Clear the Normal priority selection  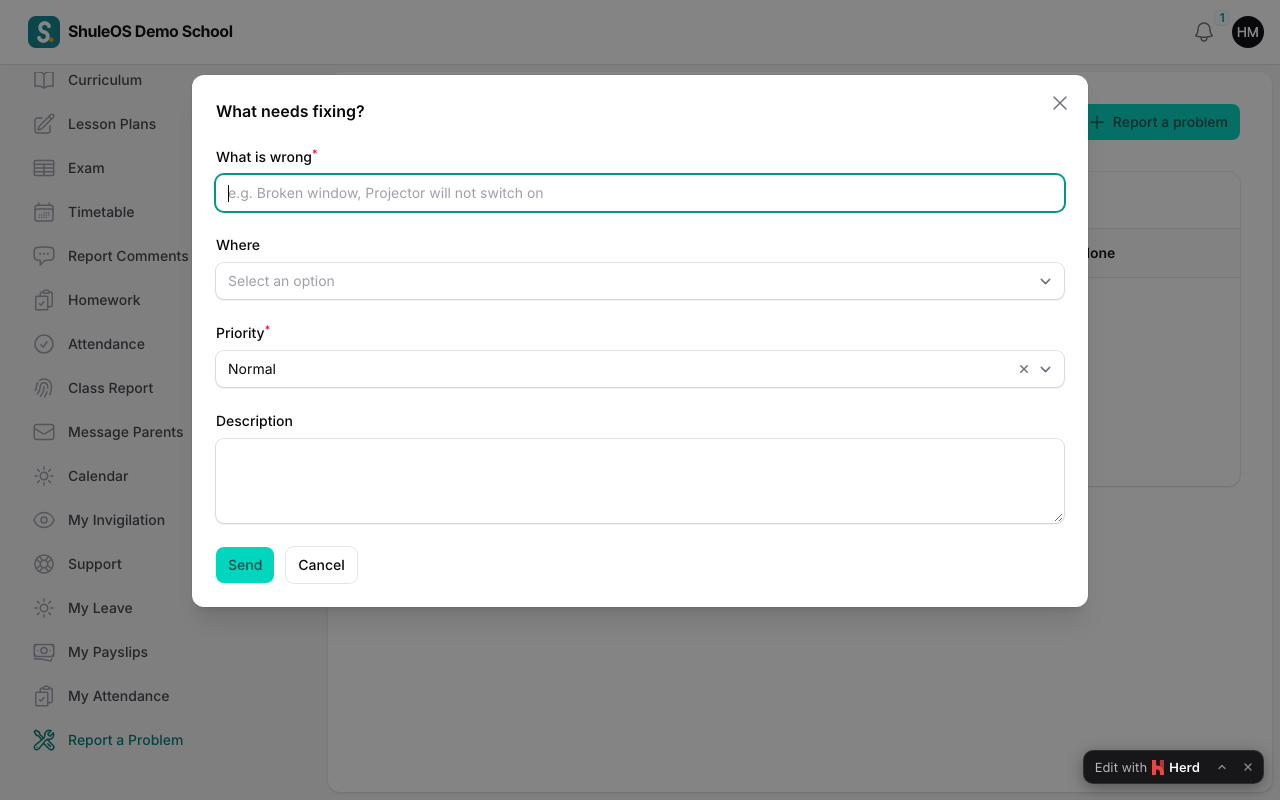(x=1024, y=369)
